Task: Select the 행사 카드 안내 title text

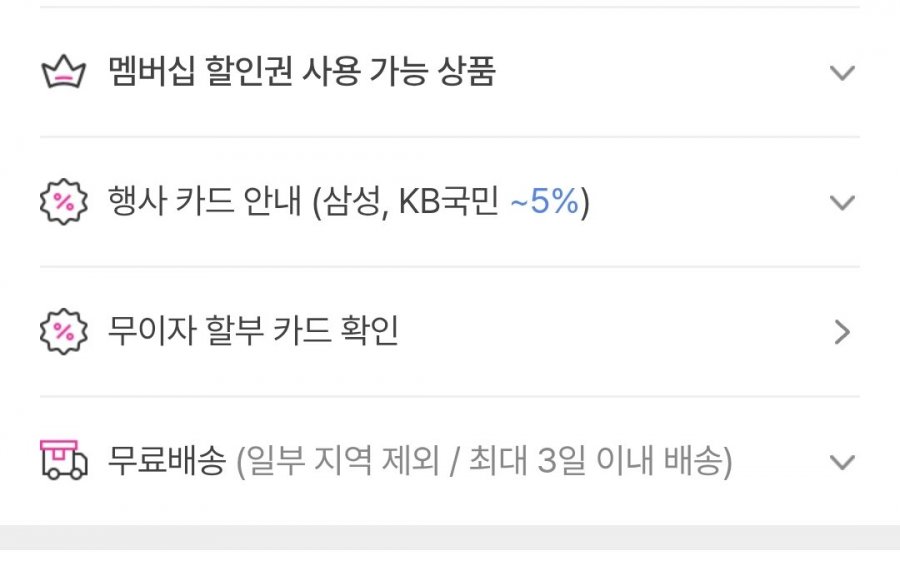Action: coord(205,202)
